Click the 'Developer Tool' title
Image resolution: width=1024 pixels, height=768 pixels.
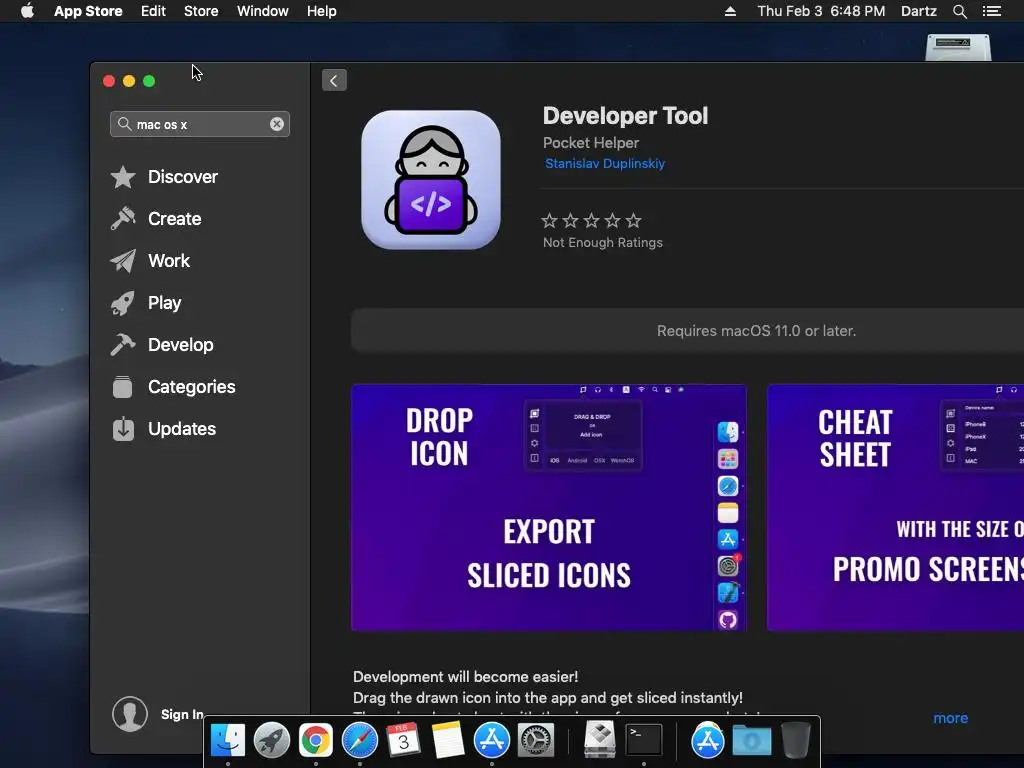pos(625,116)
